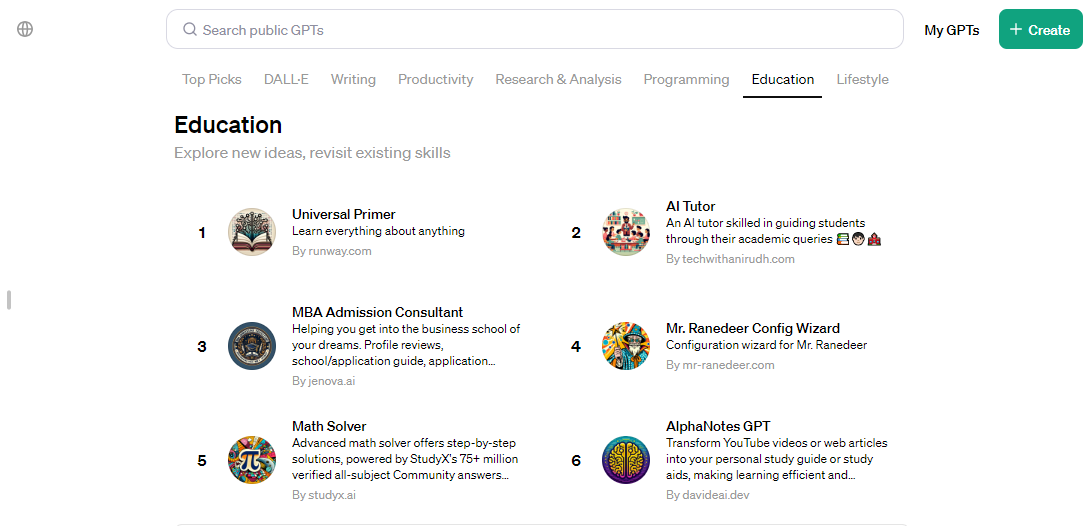Click the sidebar toggle handle
Image resolution: width=1089 pixels, height=526 pixels.
9,299
